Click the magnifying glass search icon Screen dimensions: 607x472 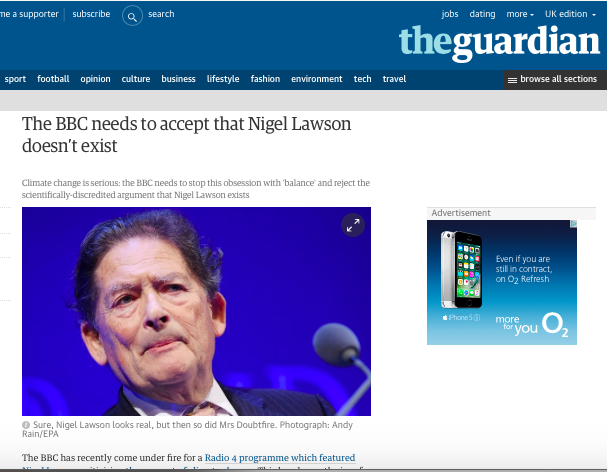(132, 16)
